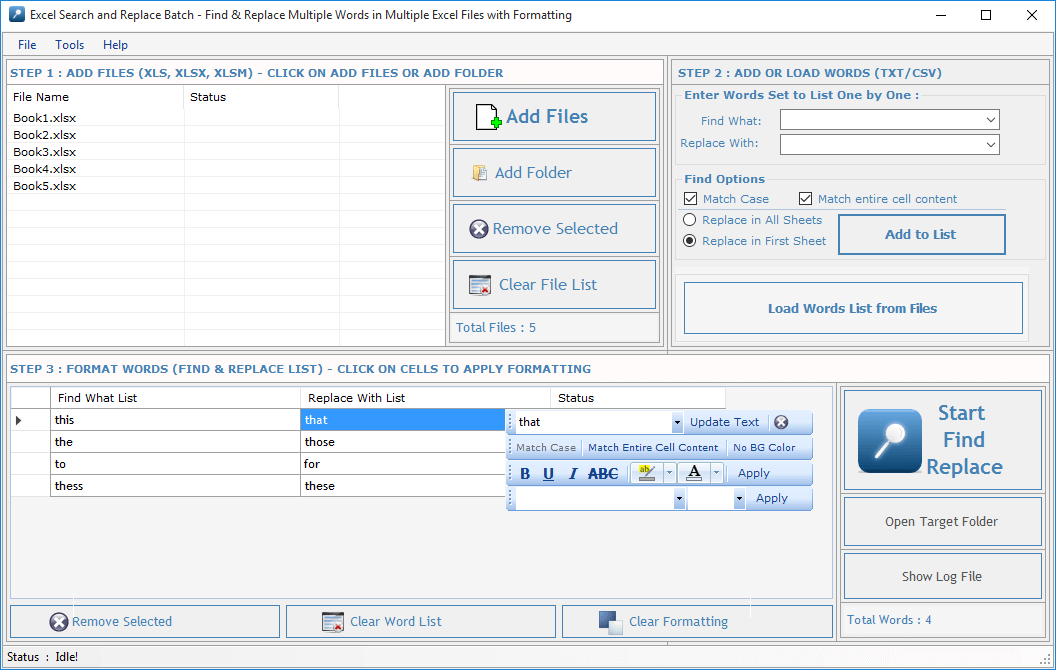Click the 'for' cell in Replace With List

pyautogui.click(x=403, y=464)
